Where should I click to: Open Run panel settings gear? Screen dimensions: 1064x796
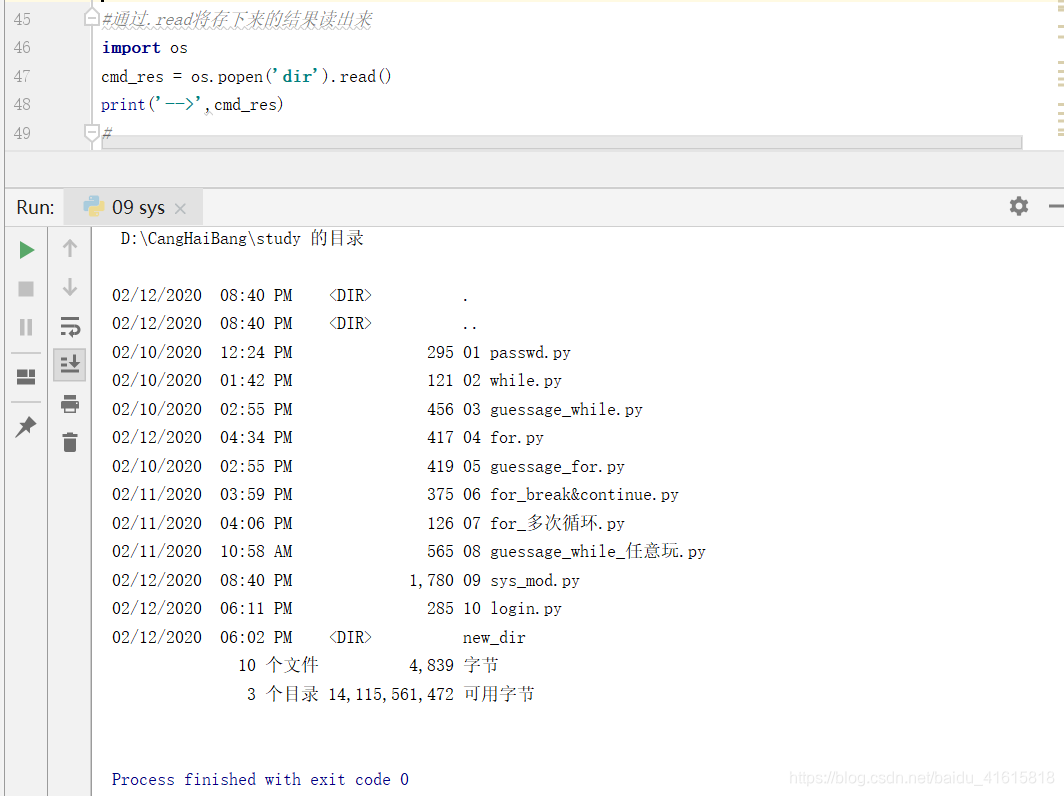coord(1019,206)
